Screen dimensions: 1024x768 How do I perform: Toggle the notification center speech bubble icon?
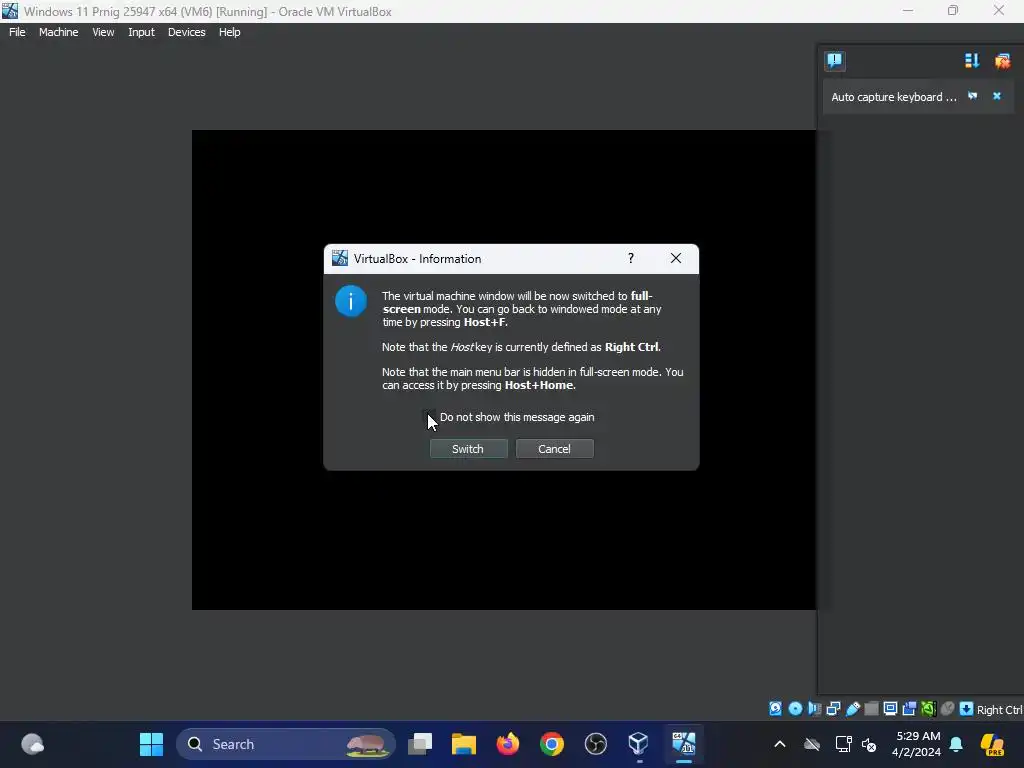[x=835, y=61]
